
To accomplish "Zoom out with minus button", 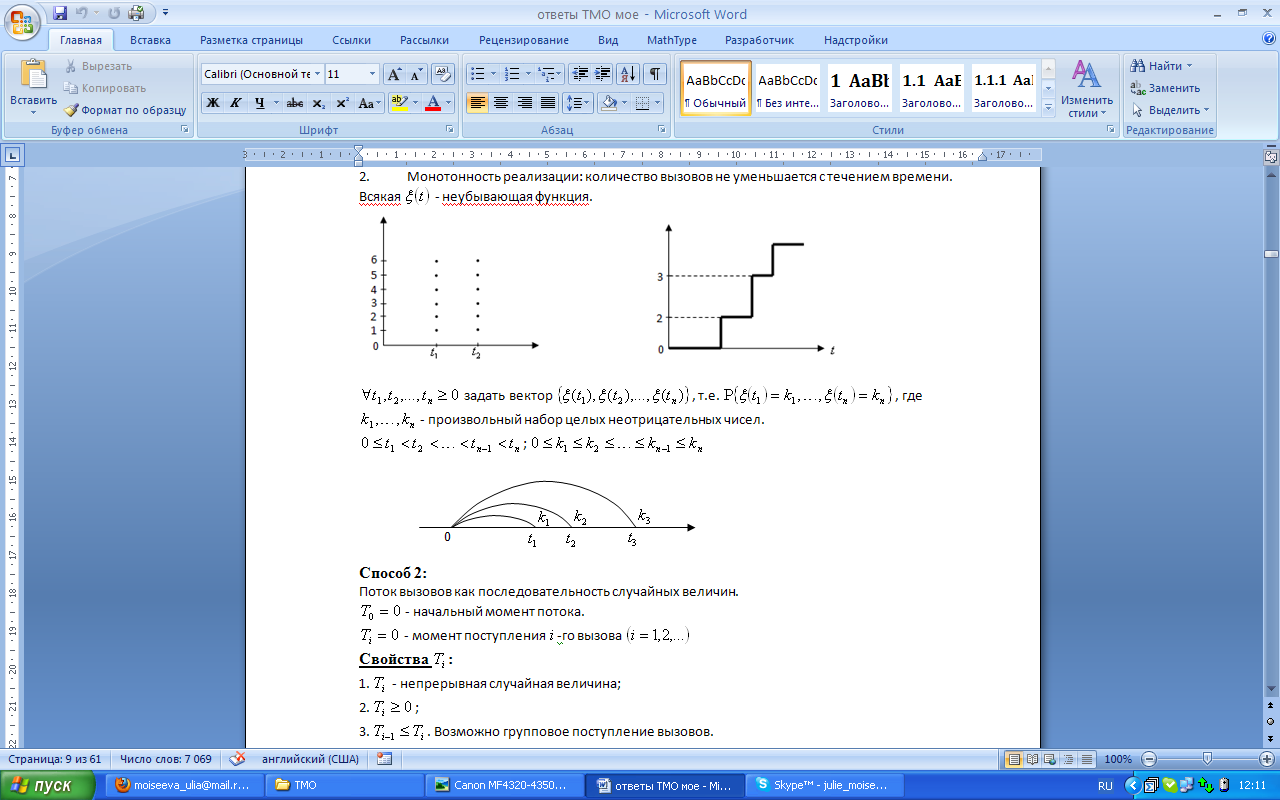I will click(1151, 759).
